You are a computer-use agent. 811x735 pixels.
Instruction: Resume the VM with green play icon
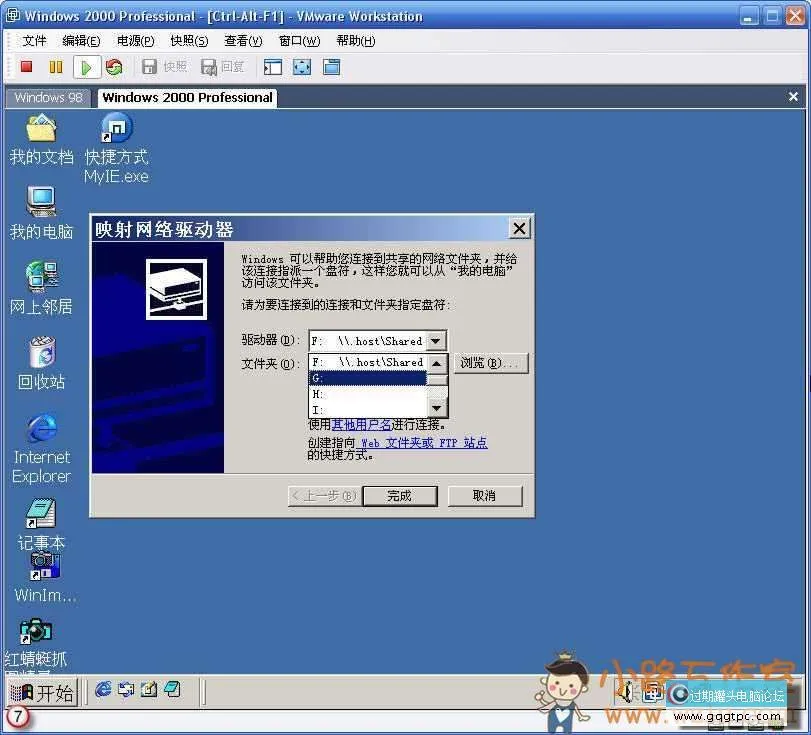point(85,66)
